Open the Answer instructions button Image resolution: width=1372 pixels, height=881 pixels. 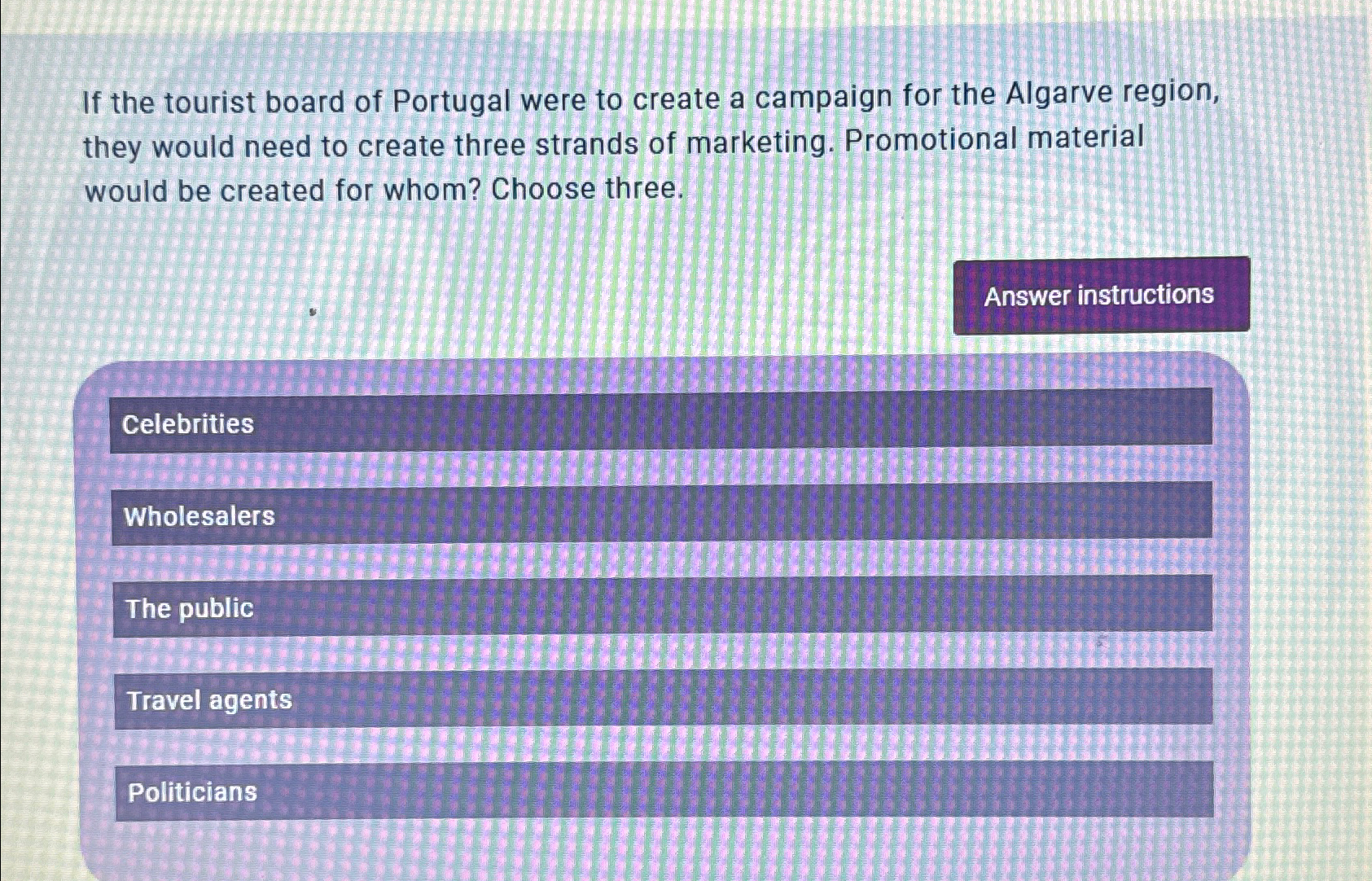1102,295
